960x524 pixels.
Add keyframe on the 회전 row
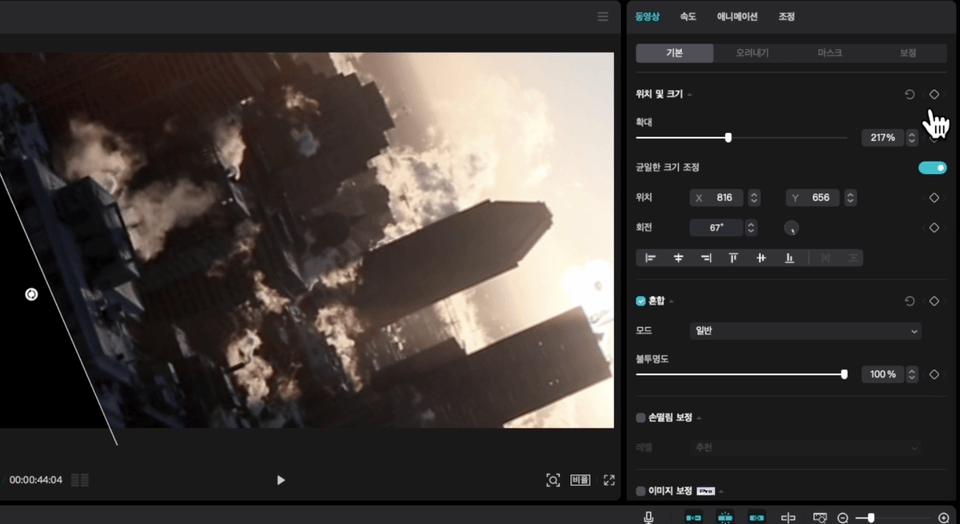[x=934, y=228]
